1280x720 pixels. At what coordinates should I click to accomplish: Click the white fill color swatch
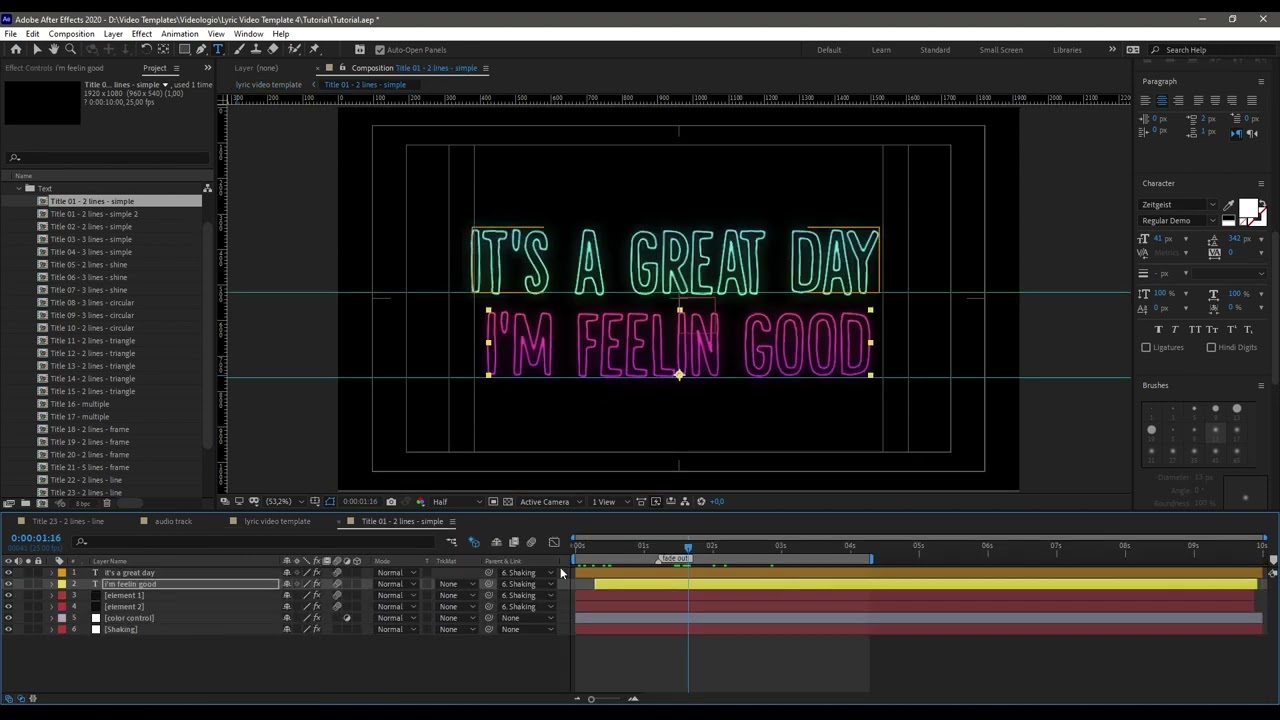click(1247, 209)
